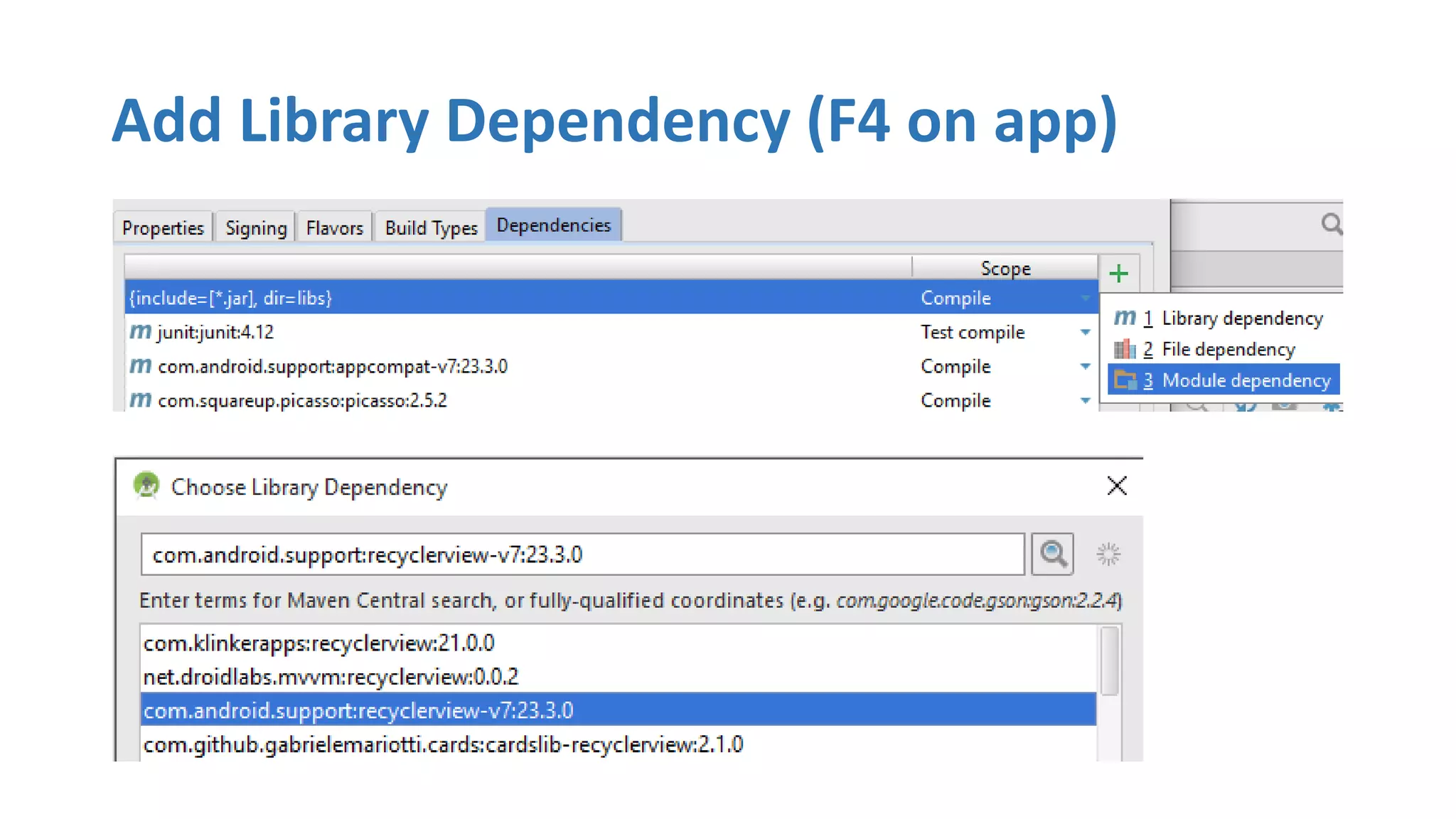
Task: Click the maven icon beside junit
Action: click(140, 331)
